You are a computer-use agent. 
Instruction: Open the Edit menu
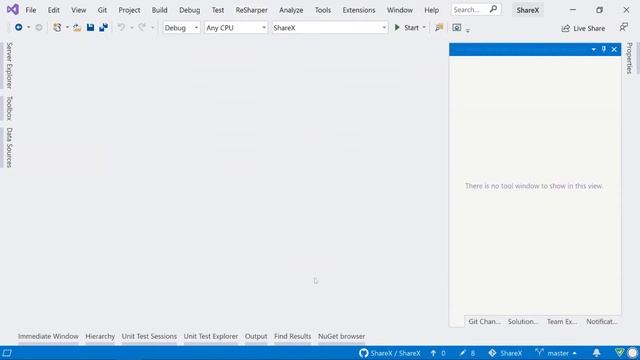53,10
